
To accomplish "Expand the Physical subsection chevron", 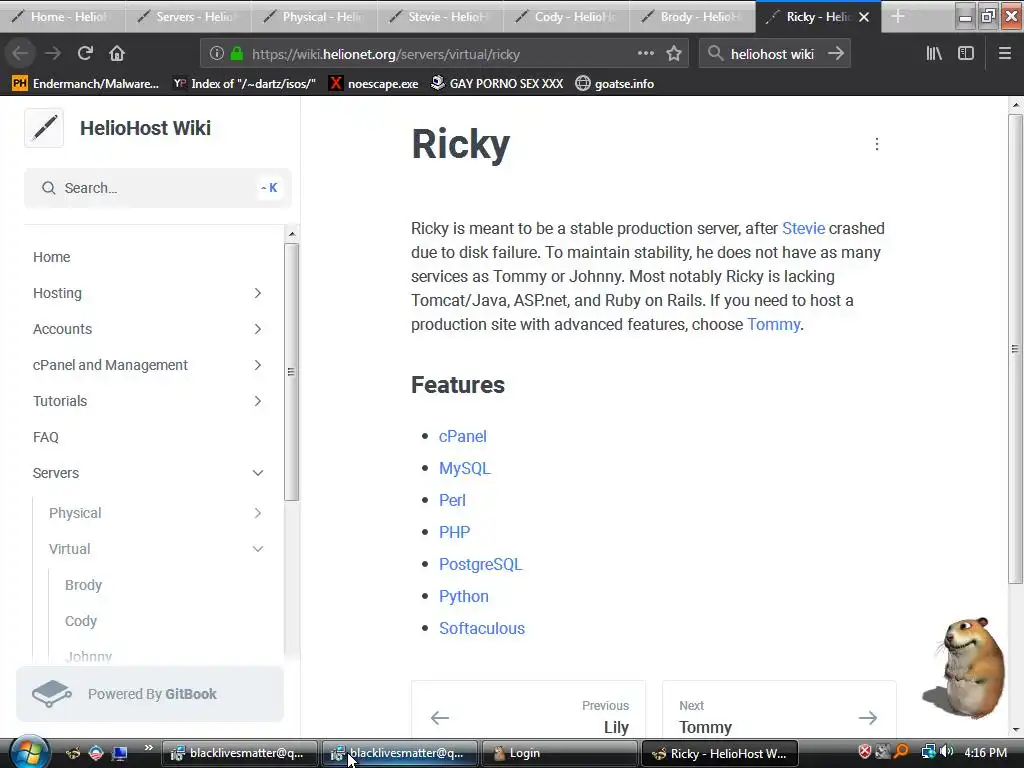I will 258,513.
